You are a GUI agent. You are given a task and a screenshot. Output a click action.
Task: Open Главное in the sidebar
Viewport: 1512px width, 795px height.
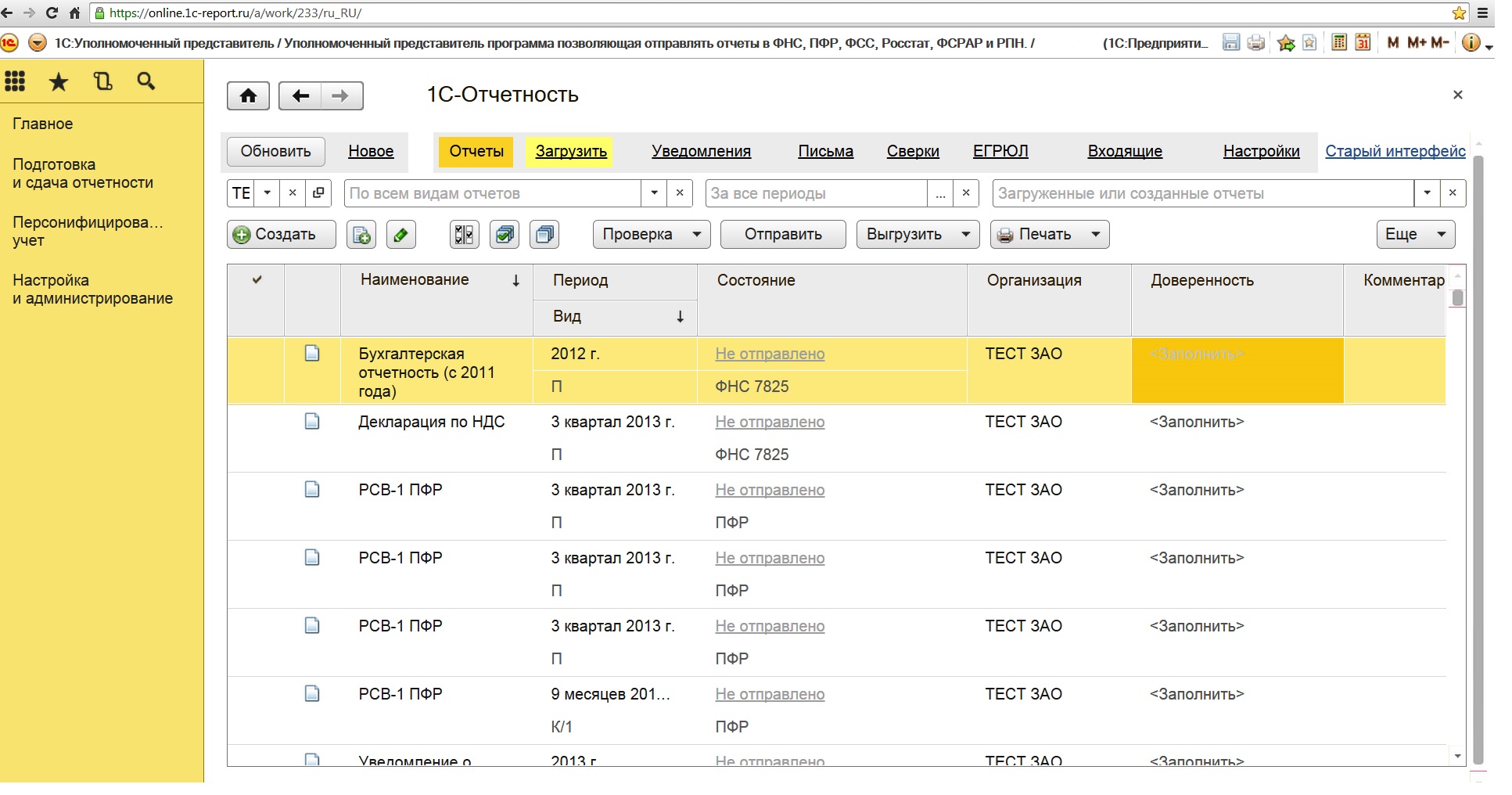tap(43, 124)
